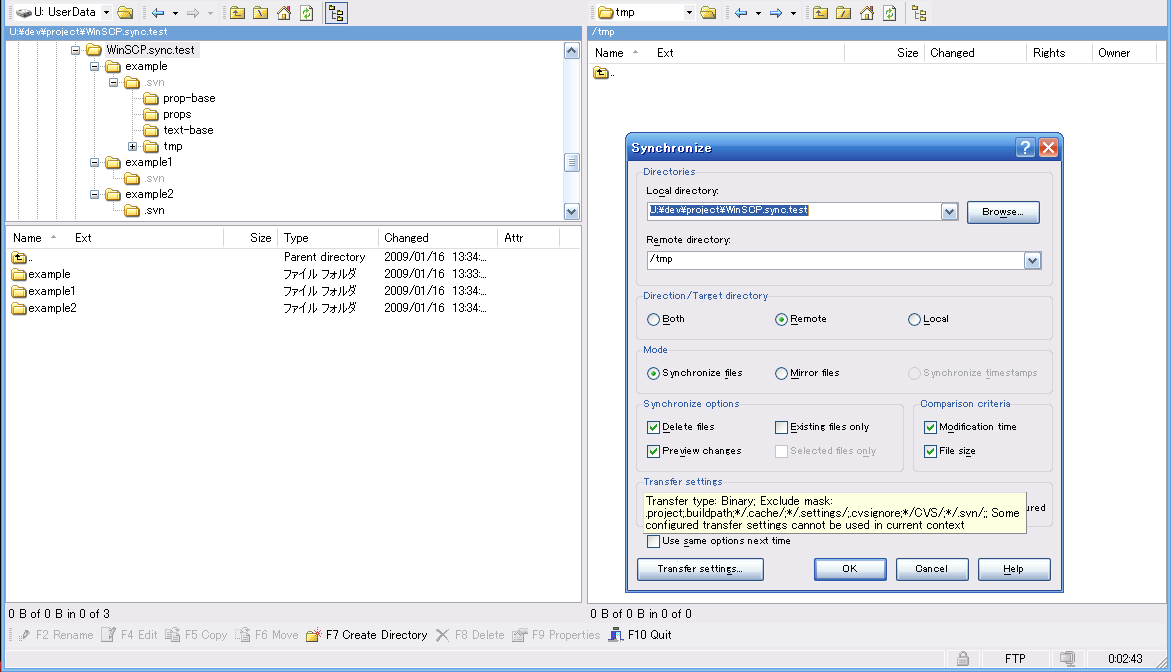Image resolution: width=1171 pixels, height=672 pixels.
Task: Open the Local directory dropdown list
Action: click(949, 212)
